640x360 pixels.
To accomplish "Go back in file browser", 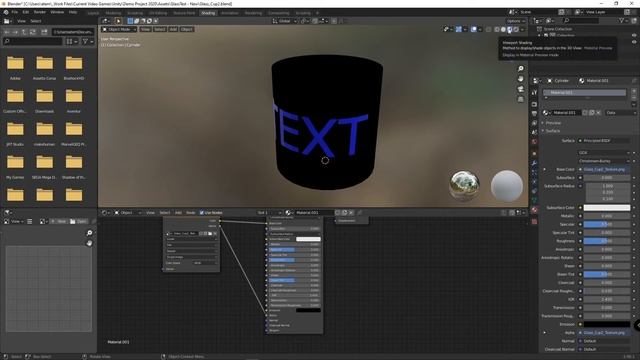I will pos(7,32).
